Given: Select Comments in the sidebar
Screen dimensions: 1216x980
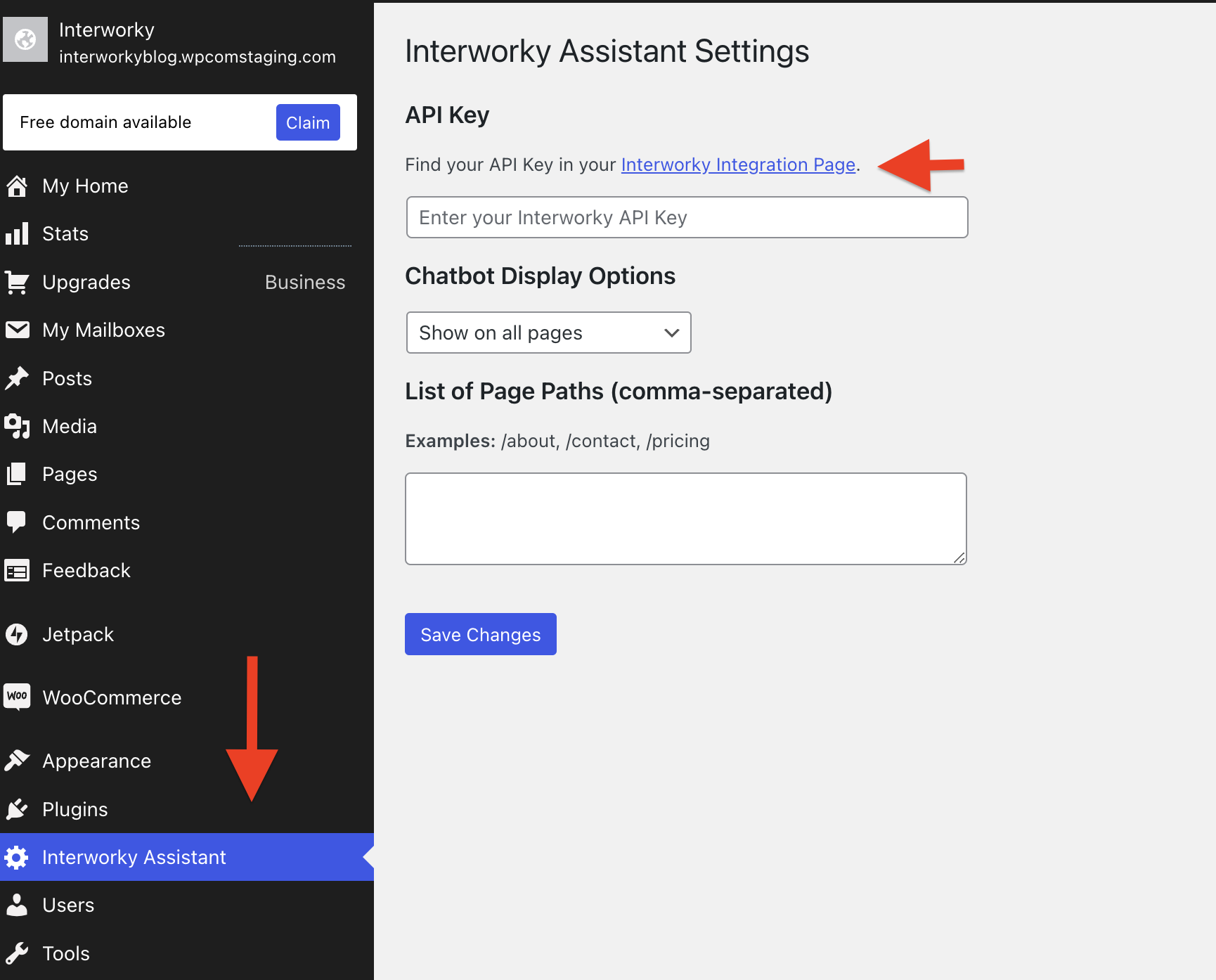Looking at the screenshot, I should point(91,523).
